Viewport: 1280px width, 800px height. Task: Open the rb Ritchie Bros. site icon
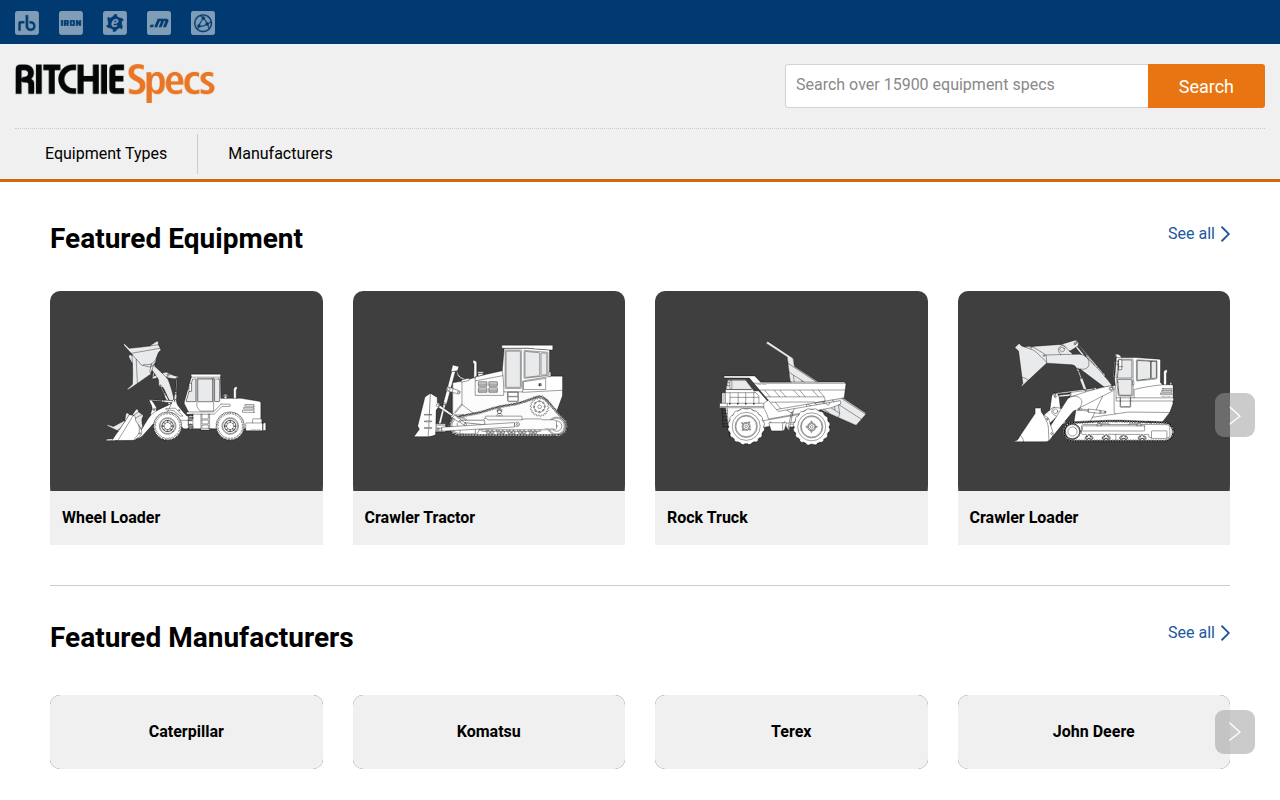pyautogui.click(x=27, y=22)
